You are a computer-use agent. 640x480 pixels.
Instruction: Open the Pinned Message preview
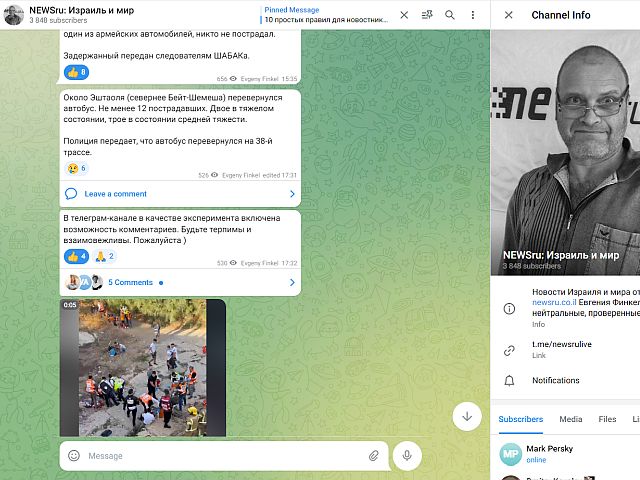[325, 15]
